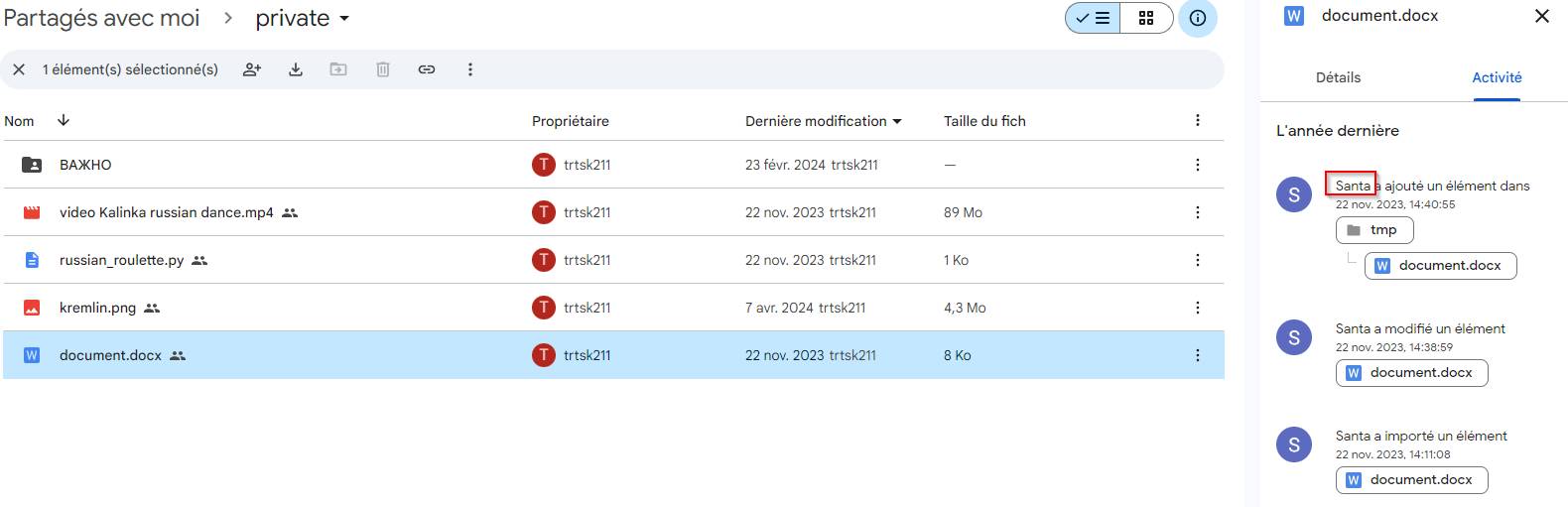Clear the current selection with X
The height and width of the screenshot is (507, 1568).
click(19, 69)
